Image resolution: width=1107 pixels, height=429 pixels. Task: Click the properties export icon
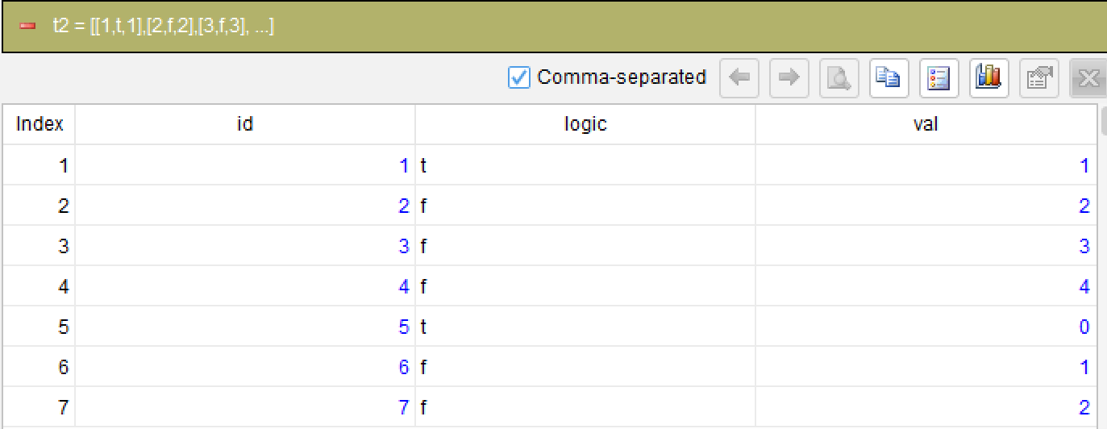[1039, 78]
